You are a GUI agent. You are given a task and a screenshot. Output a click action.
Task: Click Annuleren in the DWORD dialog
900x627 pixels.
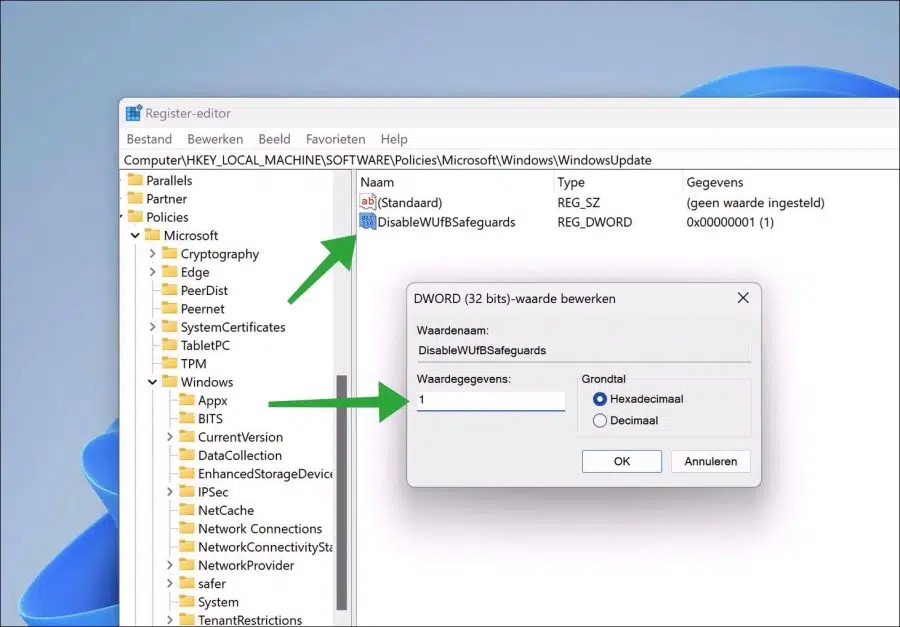[x=711, y=461]
